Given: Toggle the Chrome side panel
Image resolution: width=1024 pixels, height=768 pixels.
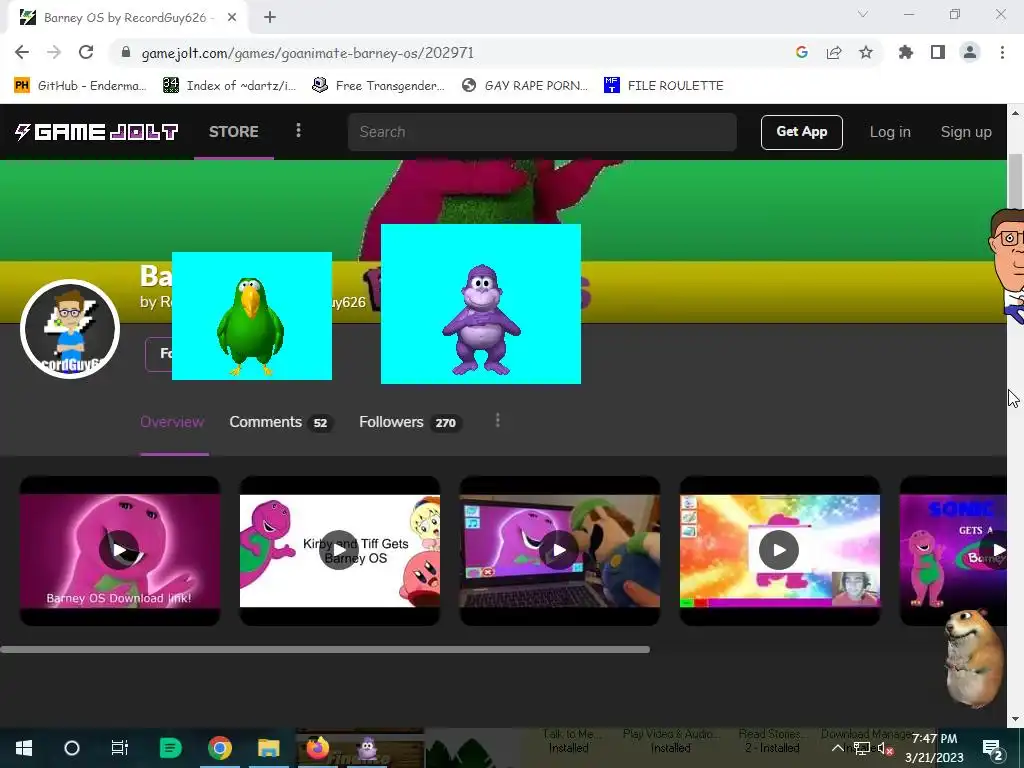Looking at the screenshot, I should pos(938,52).
